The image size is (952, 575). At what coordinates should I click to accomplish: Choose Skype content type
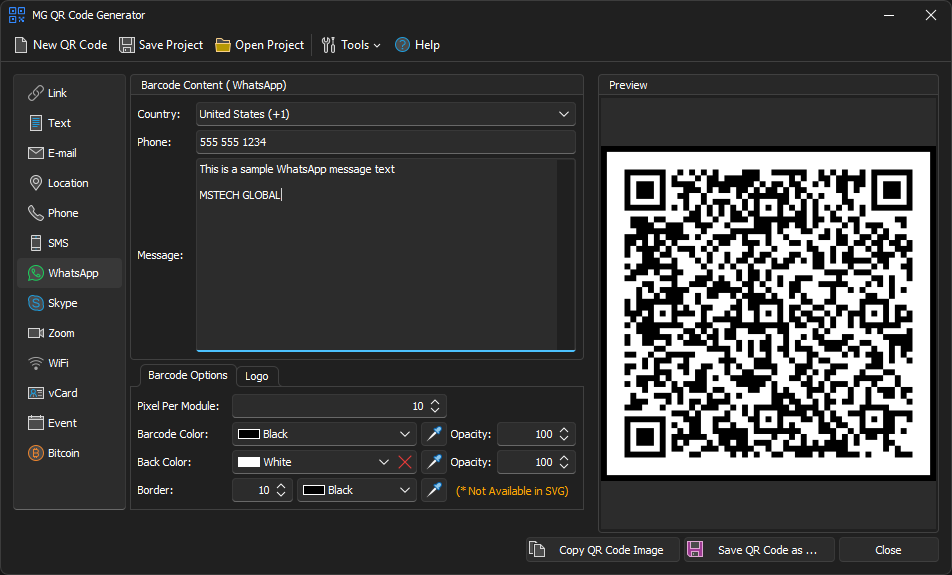coord(69,303)
